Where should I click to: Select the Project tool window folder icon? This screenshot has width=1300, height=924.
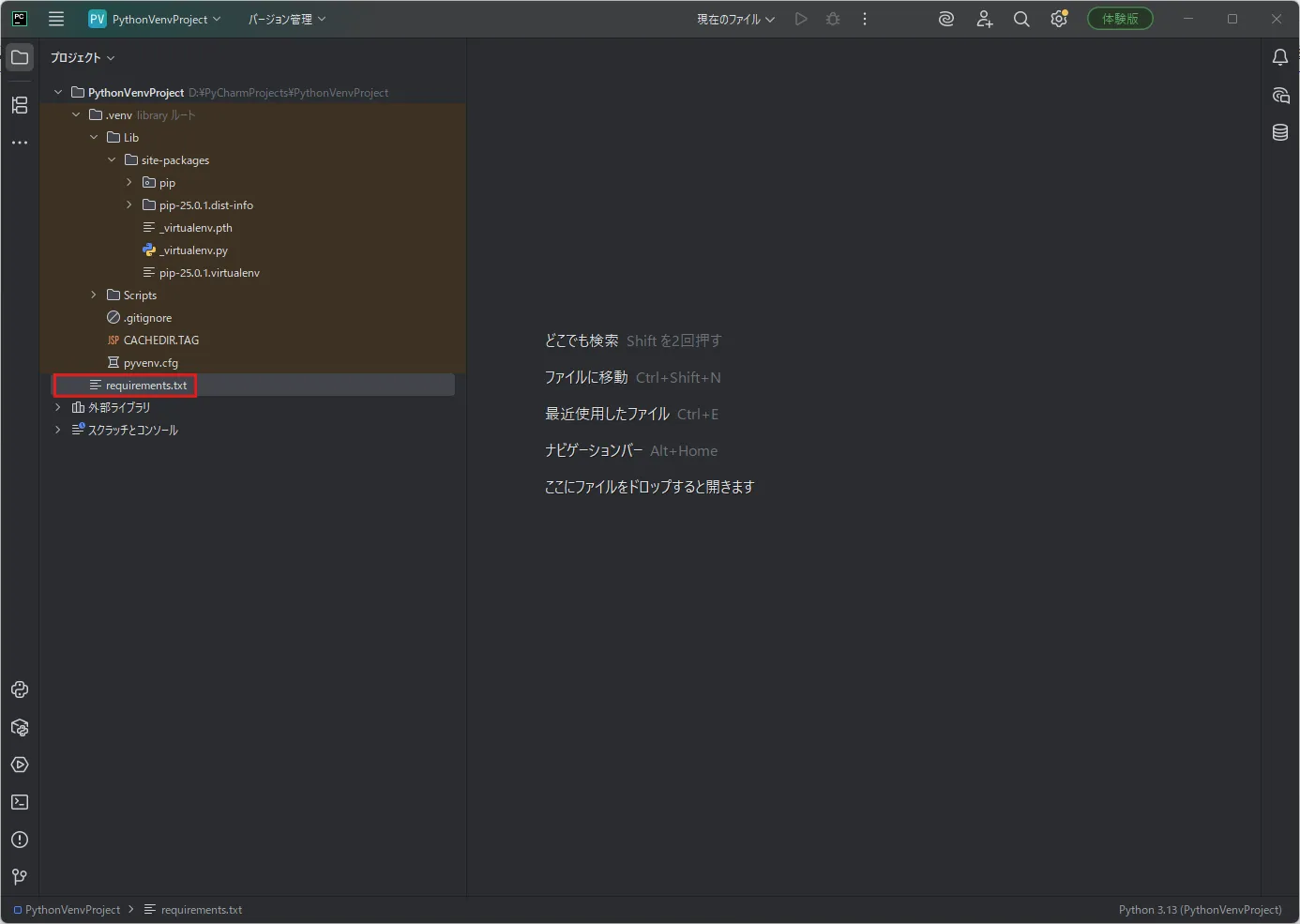(x=20, y=57)
